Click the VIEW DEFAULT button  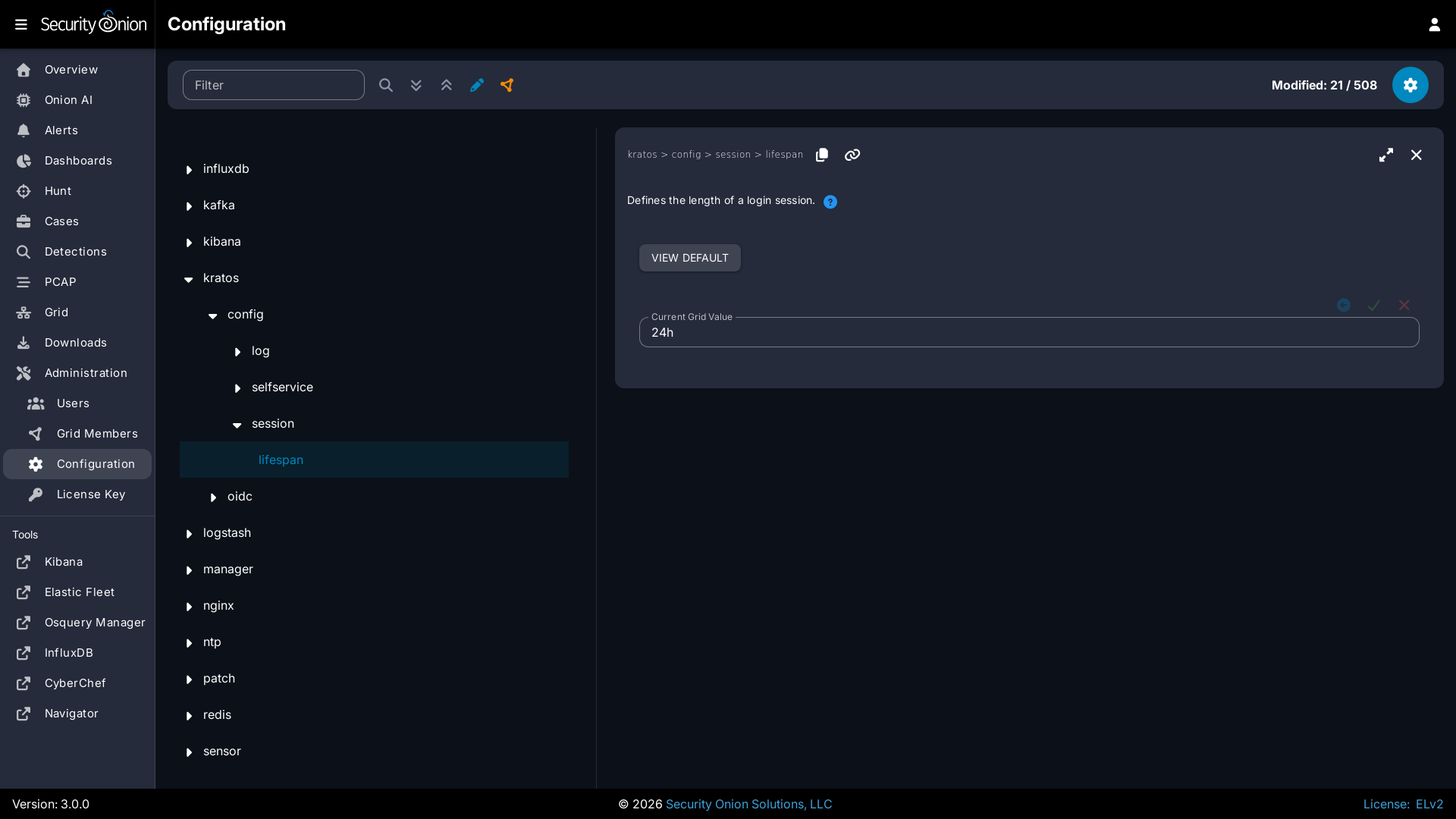(x=689, y=258)
